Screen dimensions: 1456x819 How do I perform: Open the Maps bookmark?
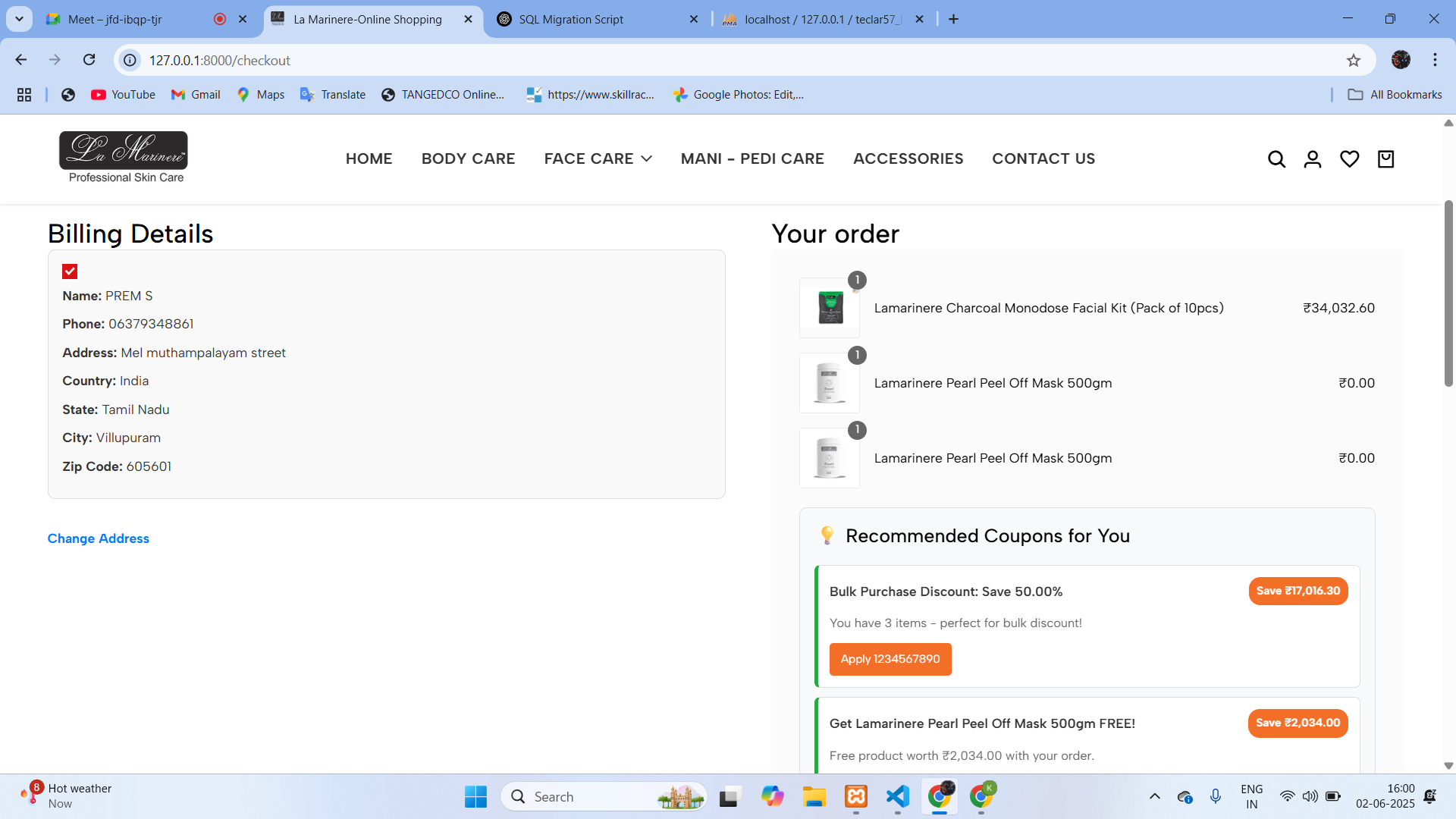[x=261, y=95]
